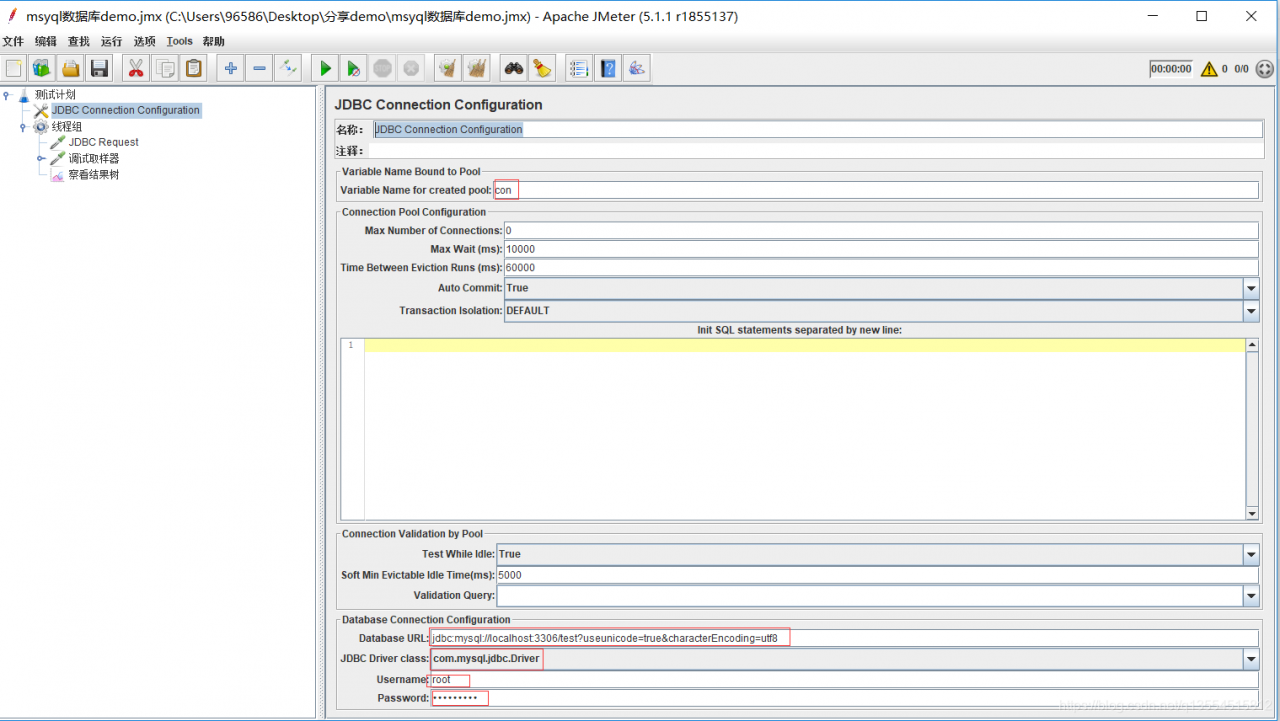
Task: Click the Save floppy disk icon
Action: [99, 68]
